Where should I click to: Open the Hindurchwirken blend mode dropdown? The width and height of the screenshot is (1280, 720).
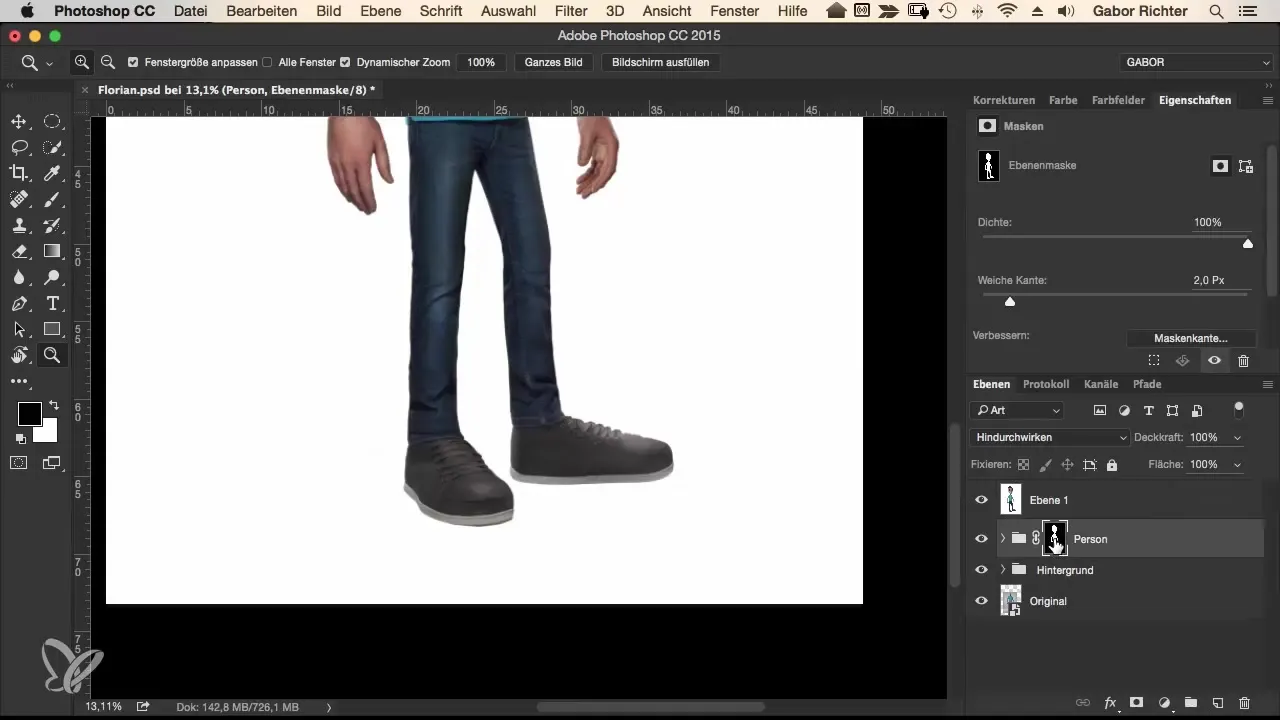coord(1050,438)
